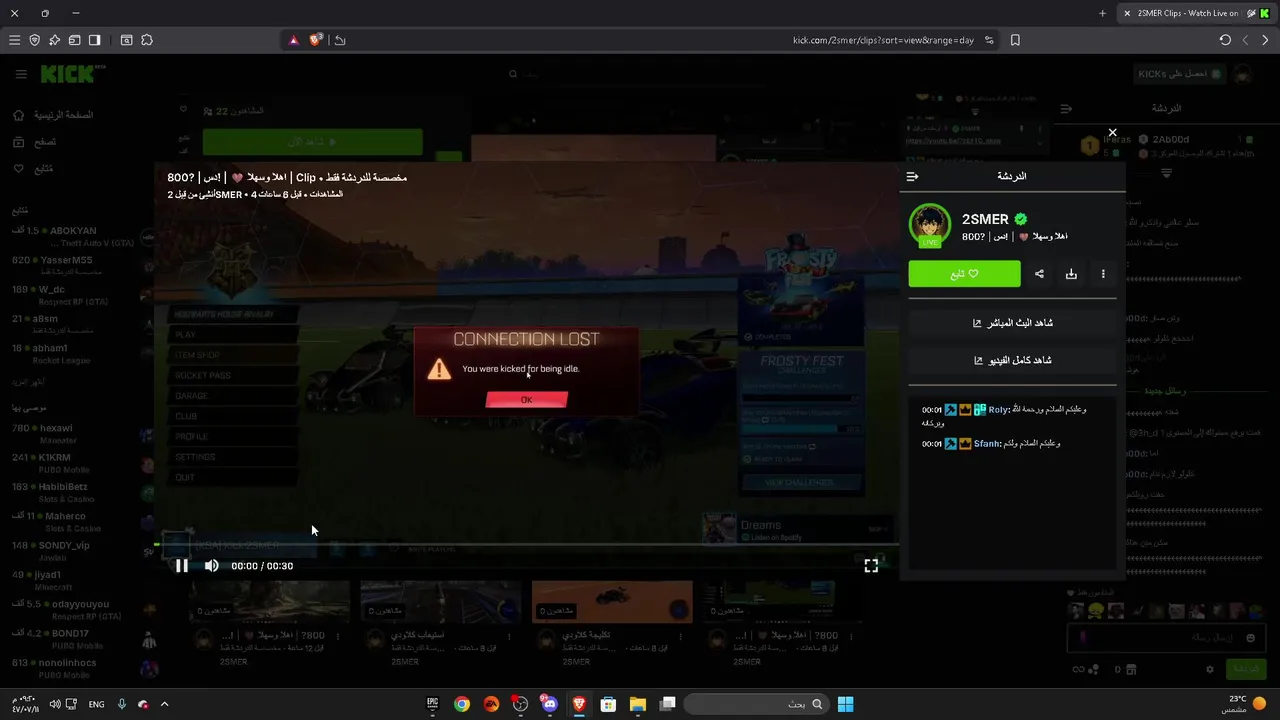
Task: Open Brave Shields lion icon
Action: [316, 40]
